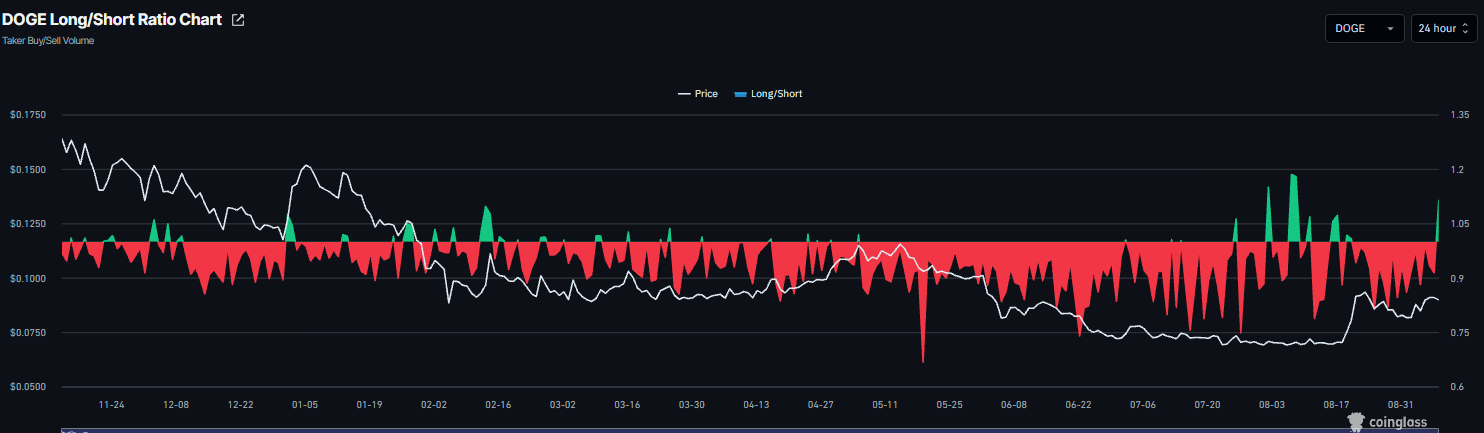1484x433 pixels.
Task: Click the 12-08 date label
Action: point(176,405)
